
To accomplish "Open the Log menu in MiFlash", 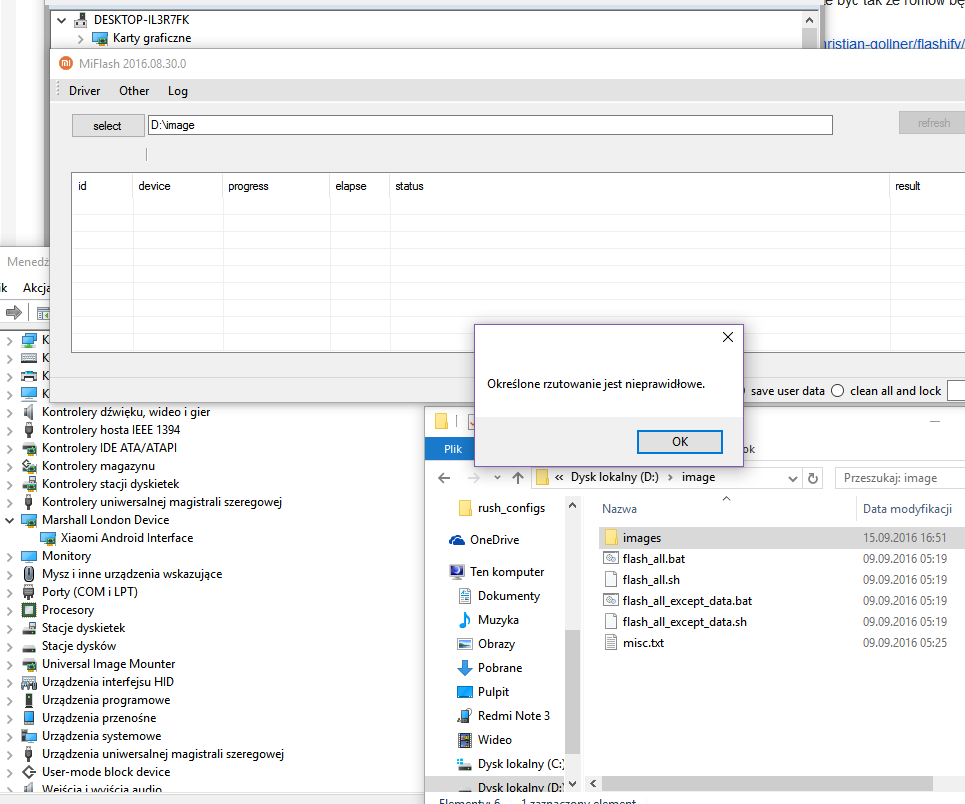I will [177, 91].
